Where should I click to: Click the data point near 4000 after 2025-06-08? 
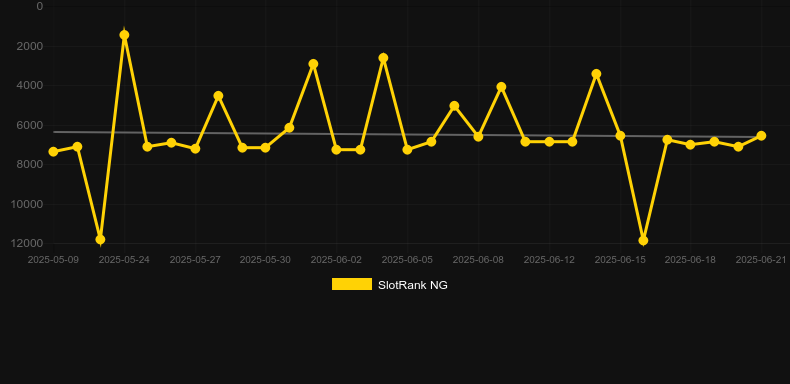[501, 87]
